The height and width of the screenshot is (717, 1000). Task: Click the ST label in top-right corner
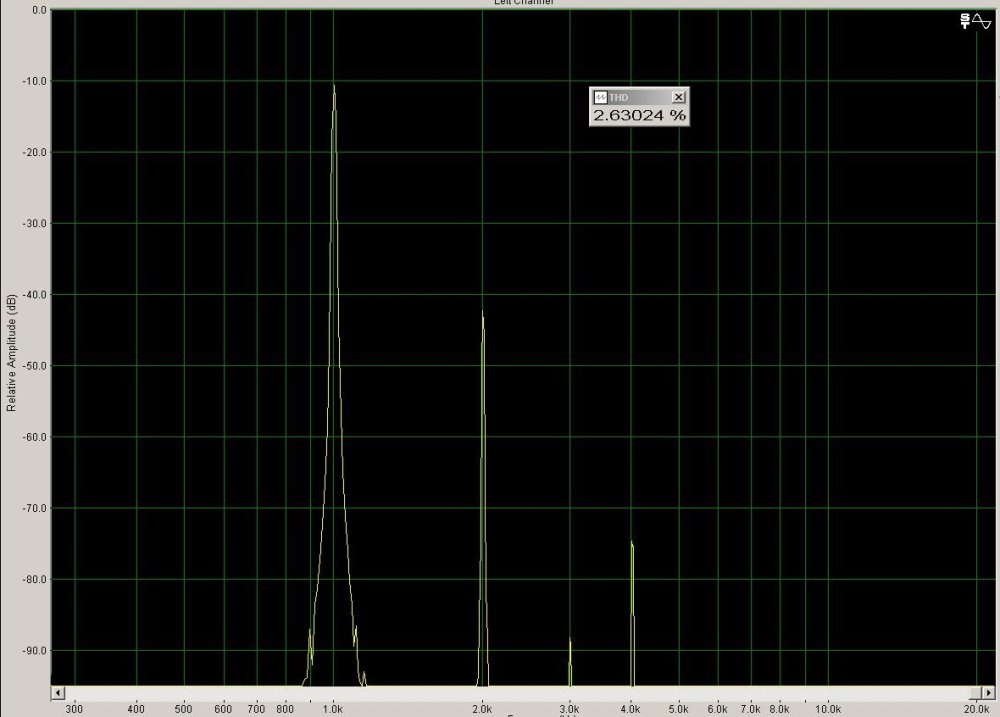pyautogui.click(x=964, y=20)
